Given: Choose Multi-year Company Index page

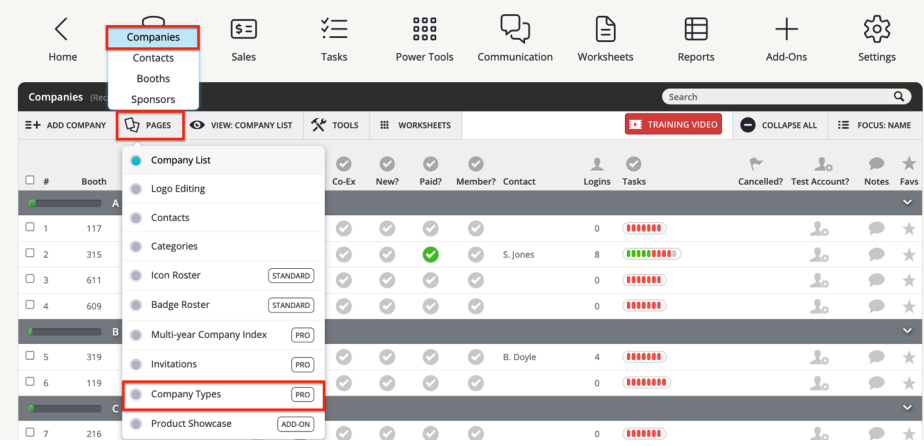Looking at the screenshot, I should tap(223, 335).
